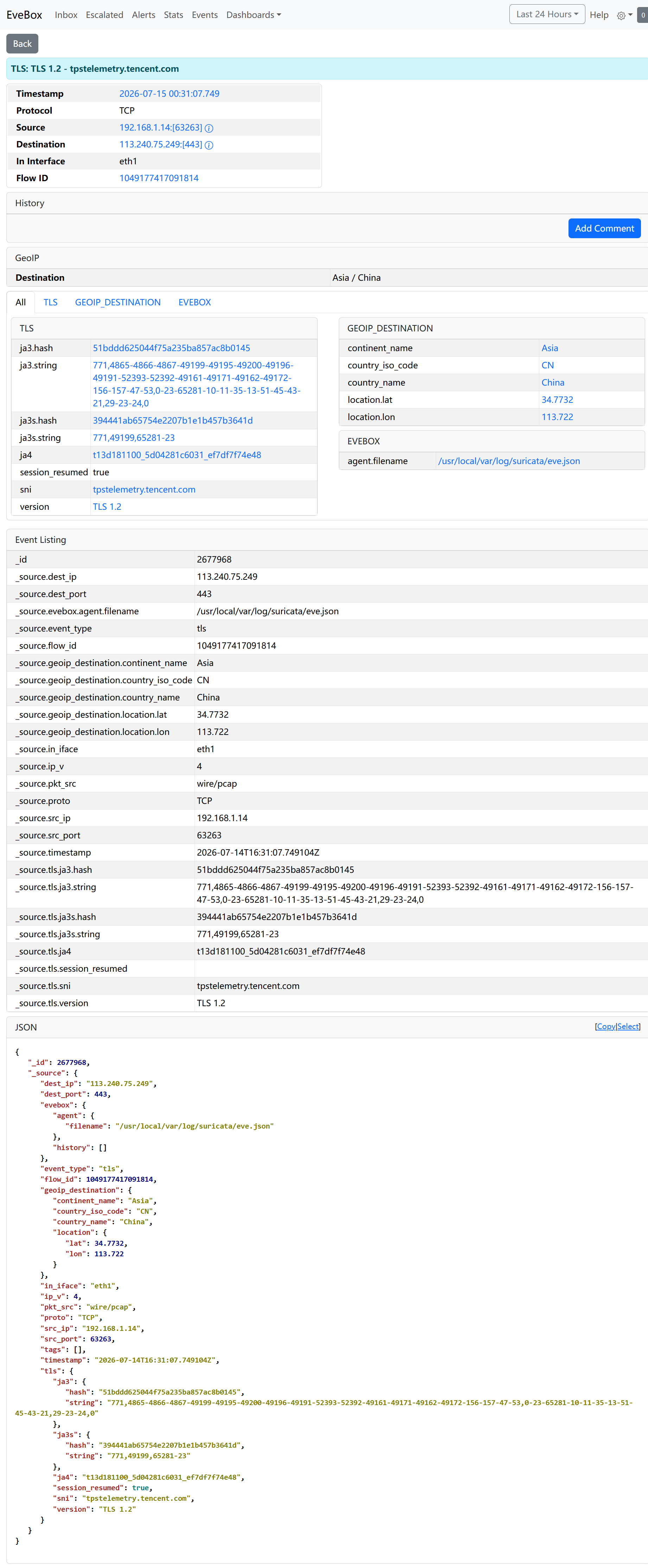Click source address 192.168.1.14:[63263] link

click(x=161, y=128)
